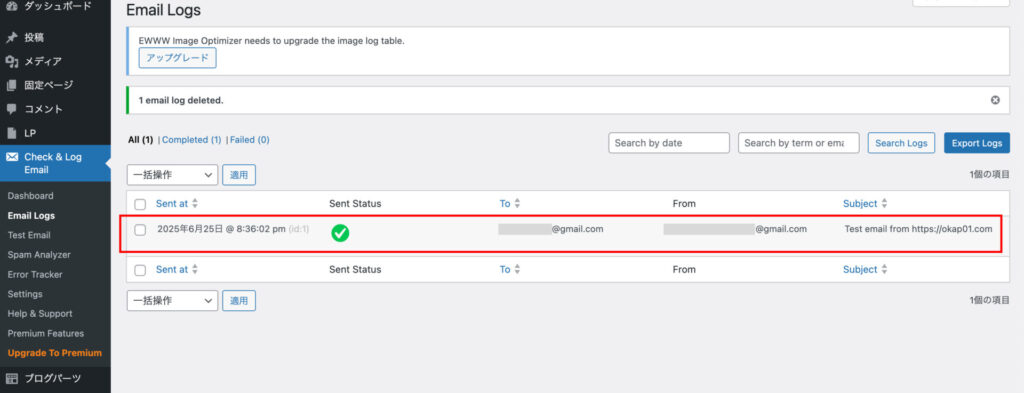Open Spam Analyzer submenu item
This screenshot has width=1024, height=393.
(x=39, y=255)
